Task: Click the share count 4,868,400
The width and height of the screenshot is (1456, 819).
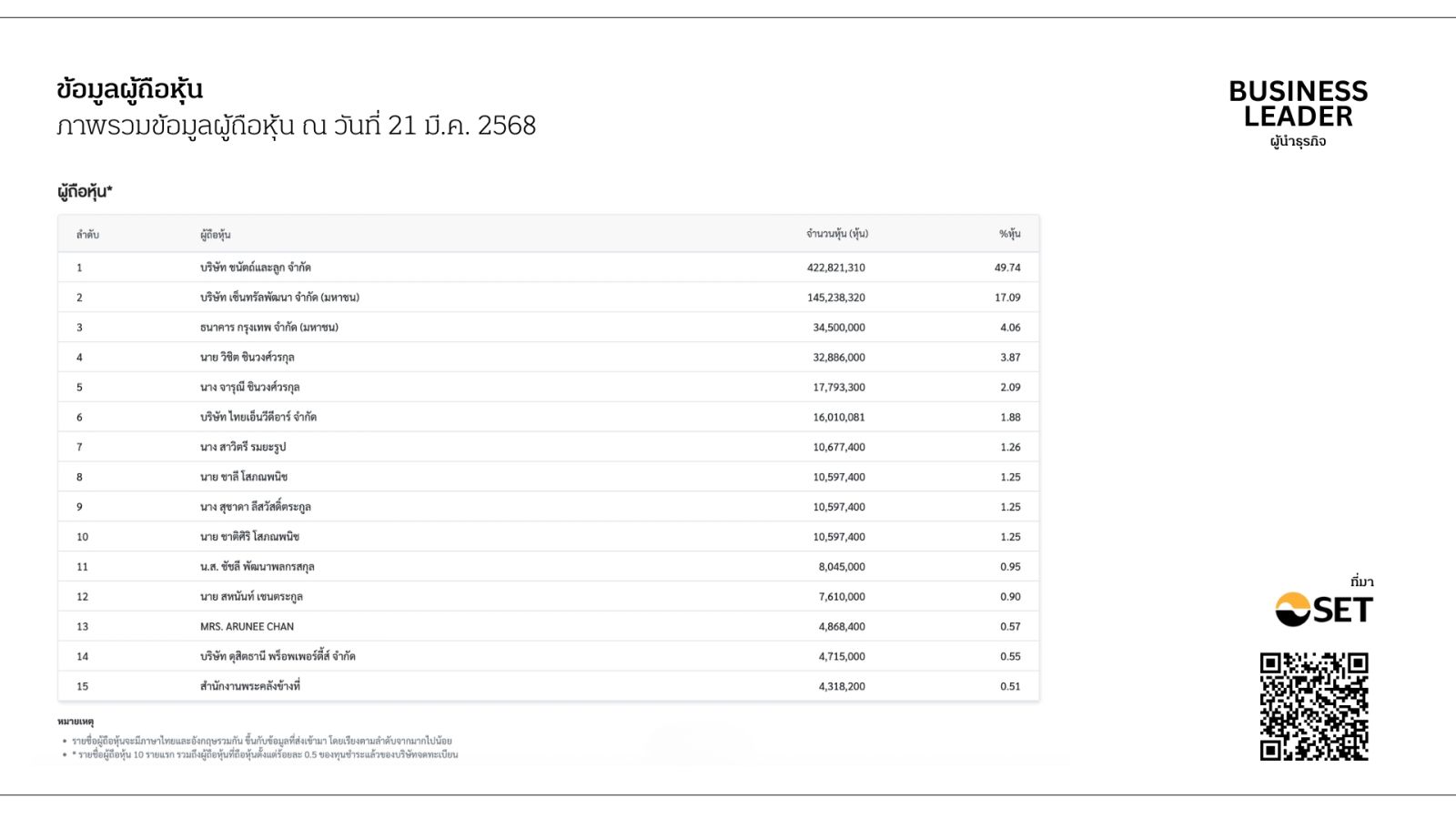Action: tap(841, 627)
